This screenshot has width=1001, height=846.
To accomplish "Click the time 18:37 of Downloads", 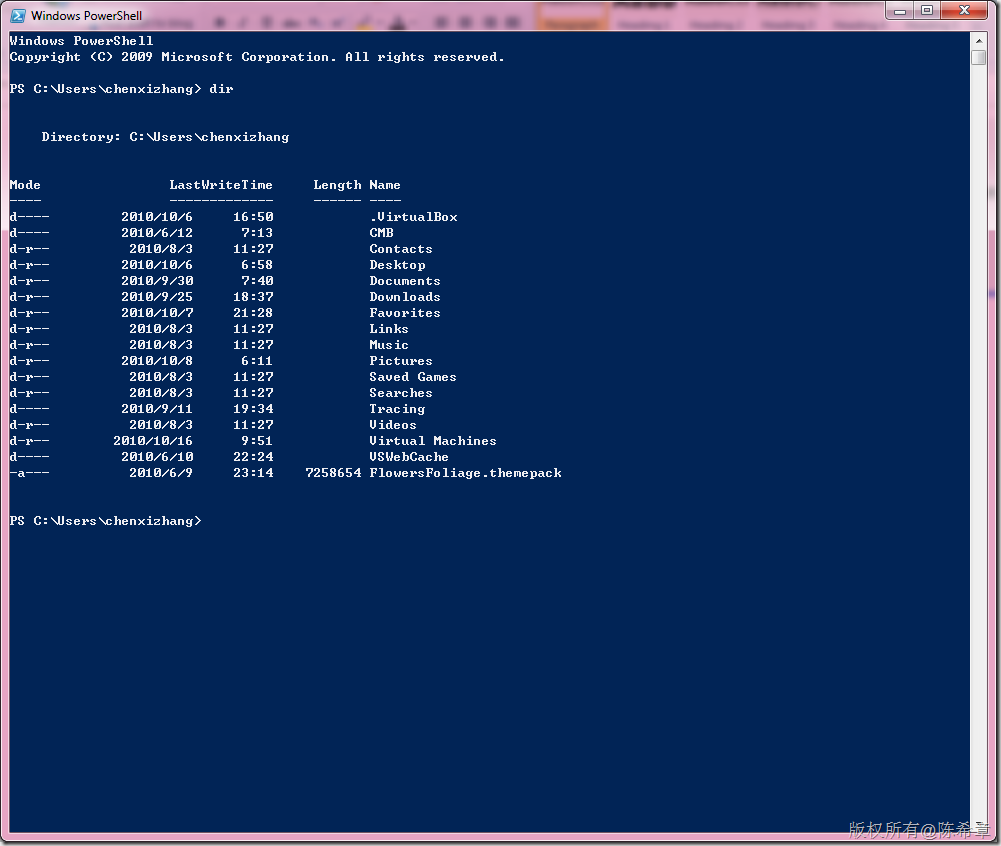I will click(x=253, y=297).
